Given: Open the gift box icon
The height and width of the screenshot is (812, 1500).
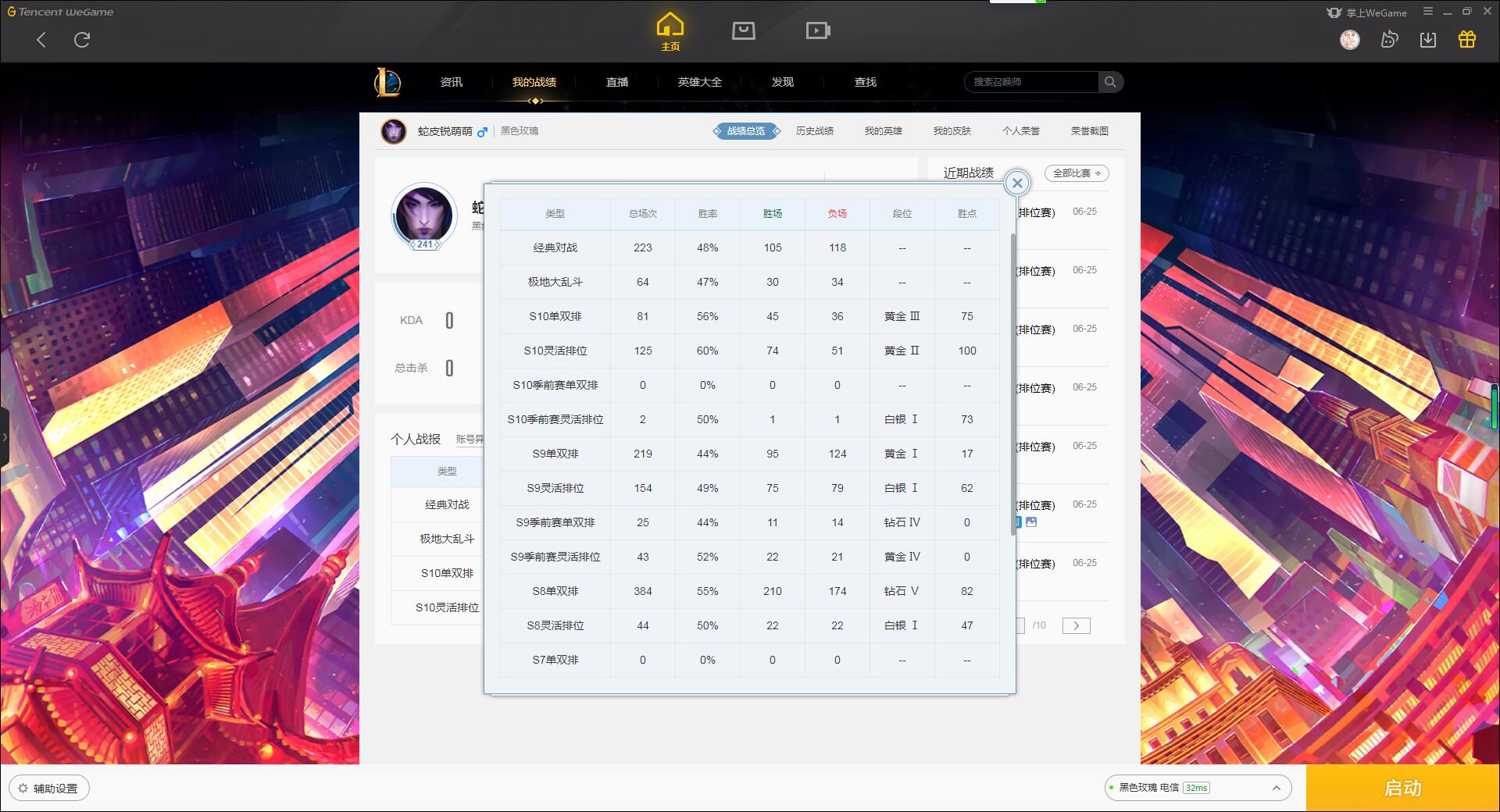Looking at the screenshot, I should [x=1467, y=40].
